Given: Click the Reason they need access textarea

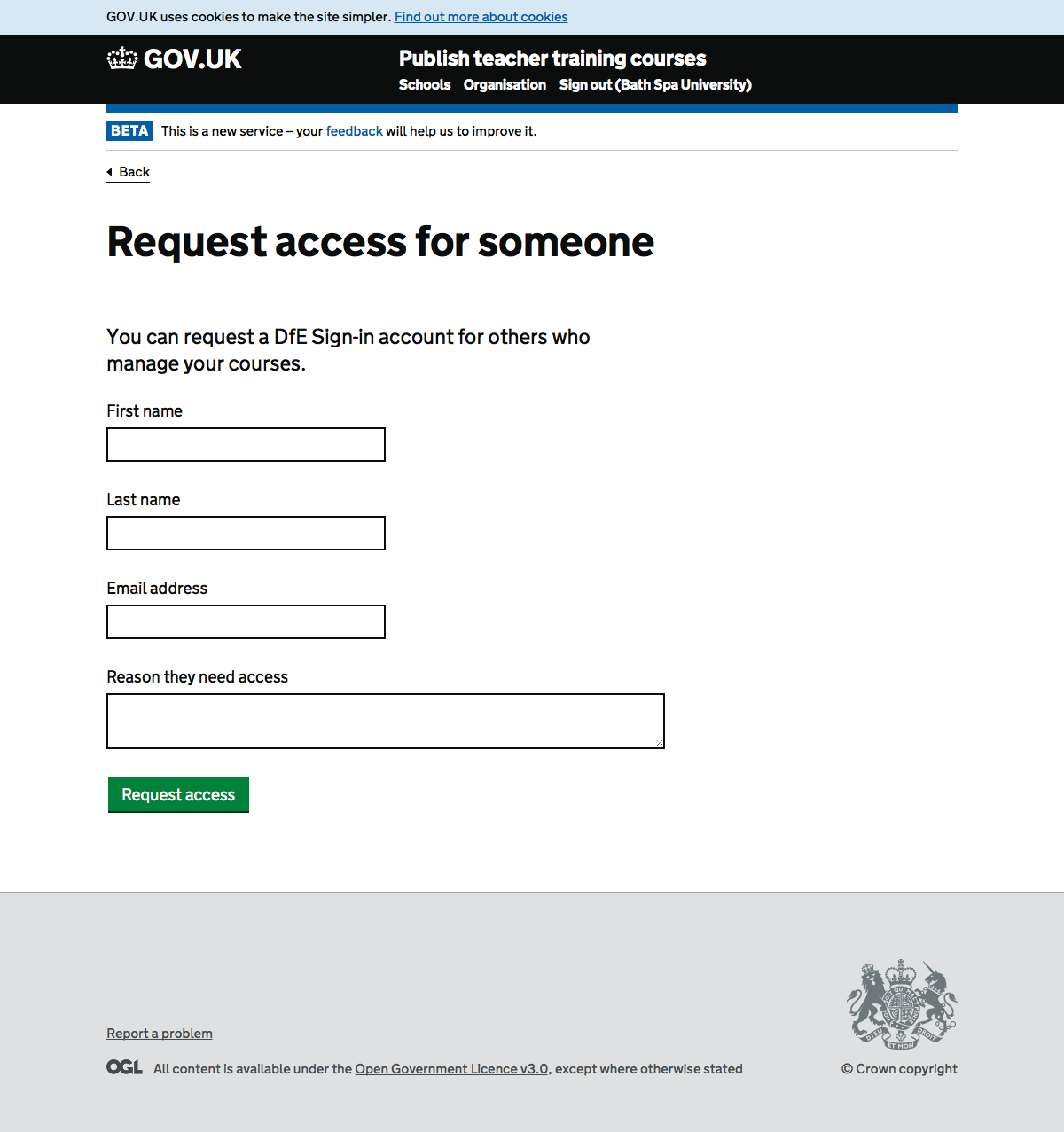Looking at the screenshot, I should tap(385, 721).
